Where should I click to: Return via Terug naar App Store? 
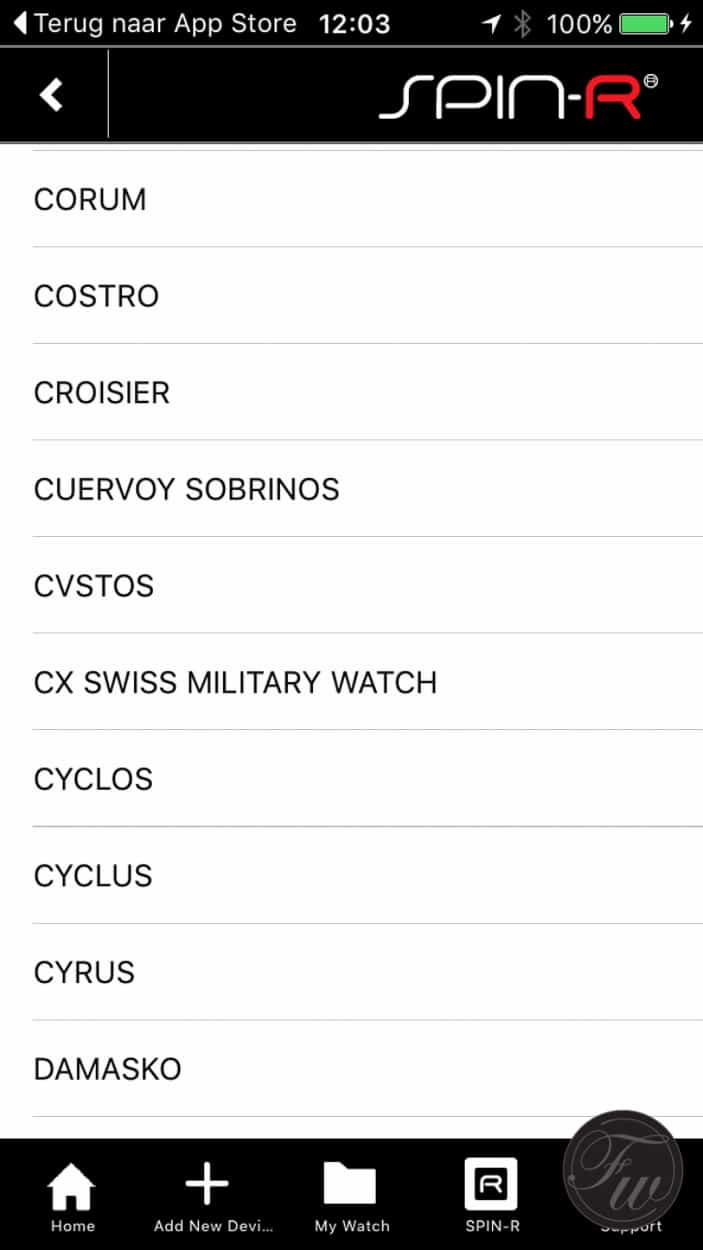[155, 23]
